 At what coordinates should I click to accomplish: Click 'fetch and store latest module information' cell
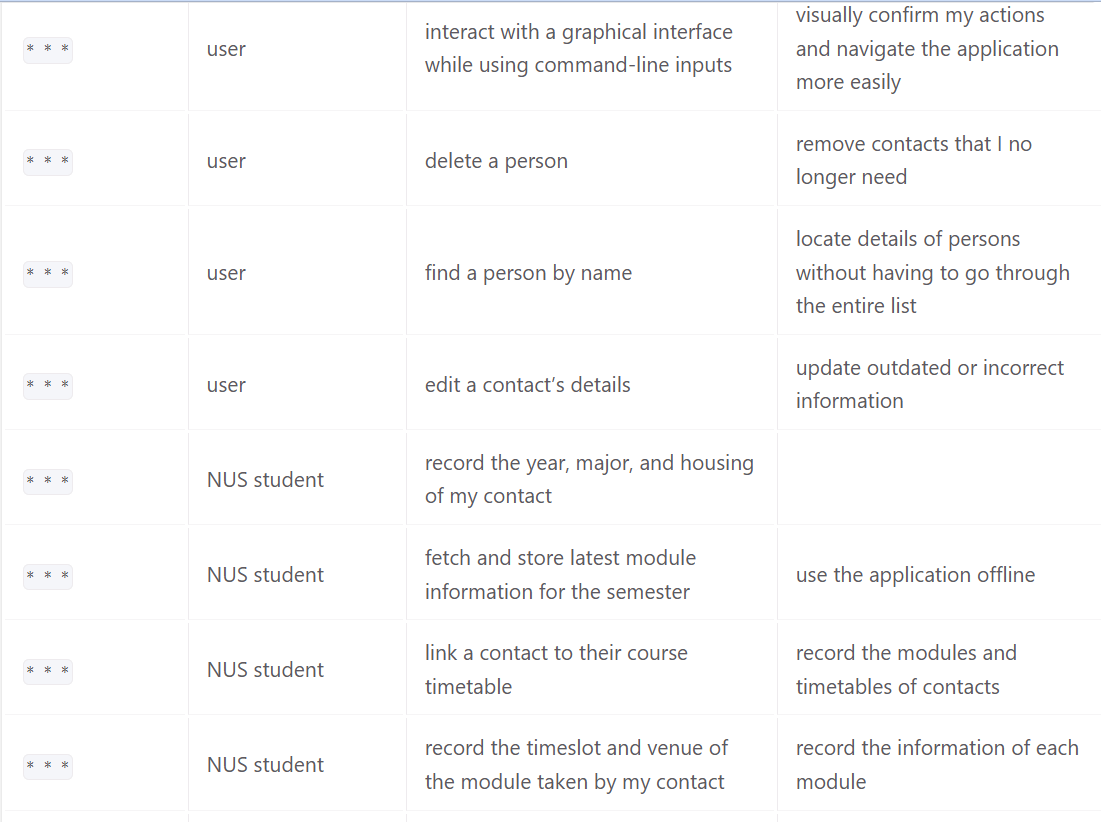coord(592,575)
